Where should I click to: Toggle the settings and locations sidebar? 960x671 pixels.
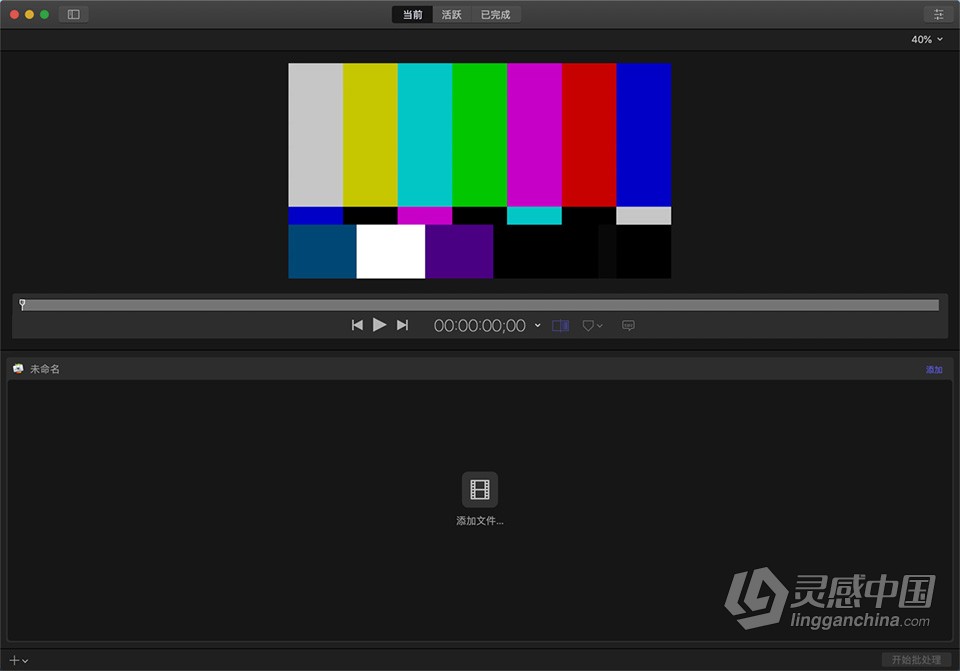click(73, 14)
